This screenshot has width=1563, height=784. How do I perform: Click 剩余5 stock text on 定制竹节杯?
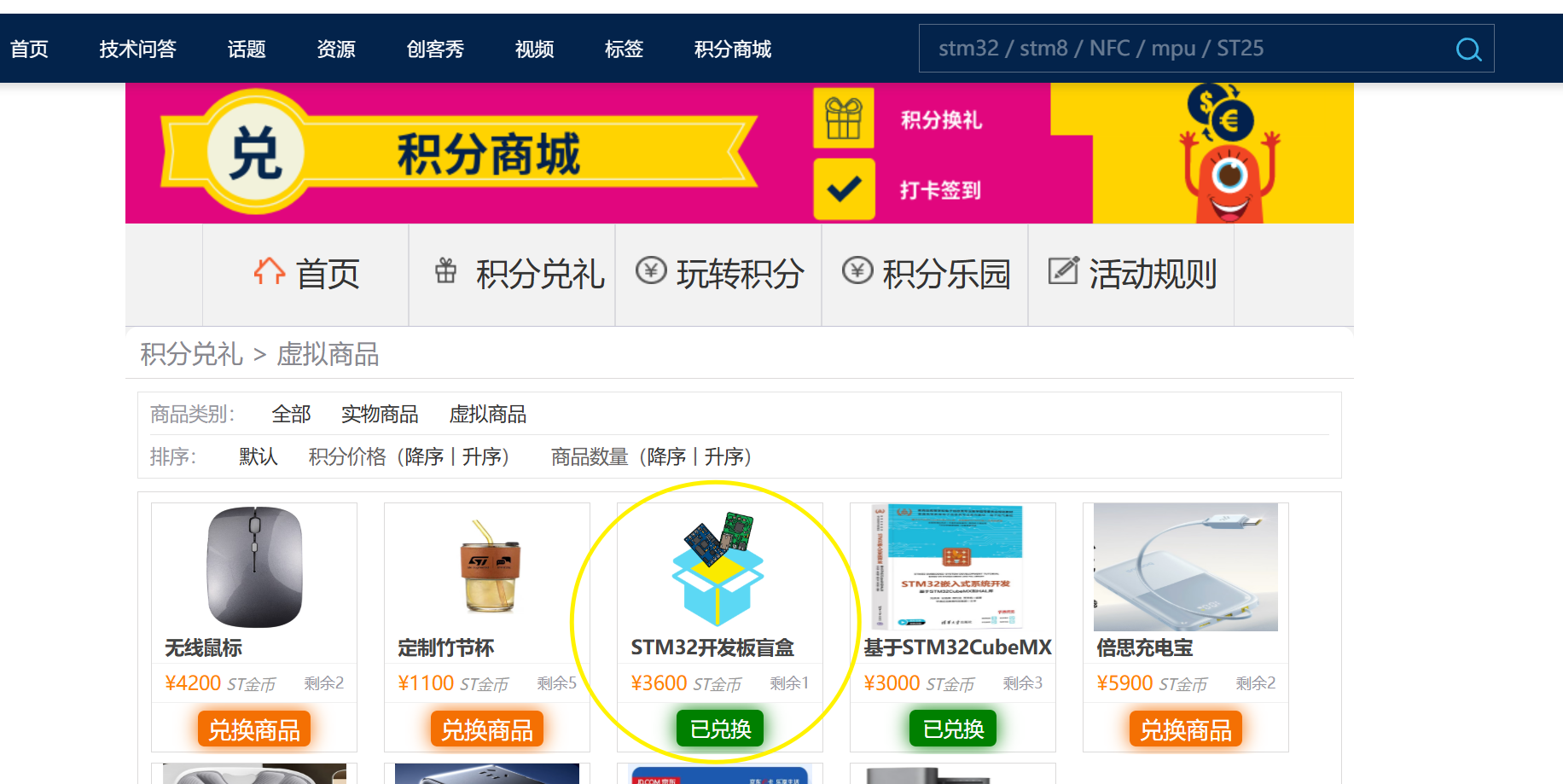(557, 683)
